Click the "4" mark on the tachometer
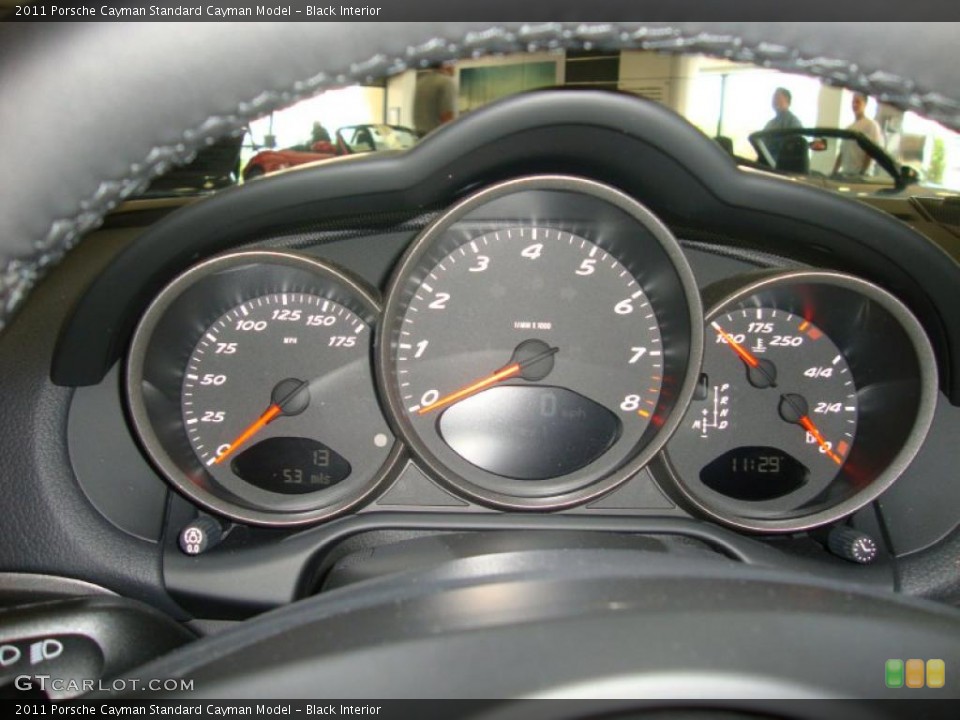 531,251
